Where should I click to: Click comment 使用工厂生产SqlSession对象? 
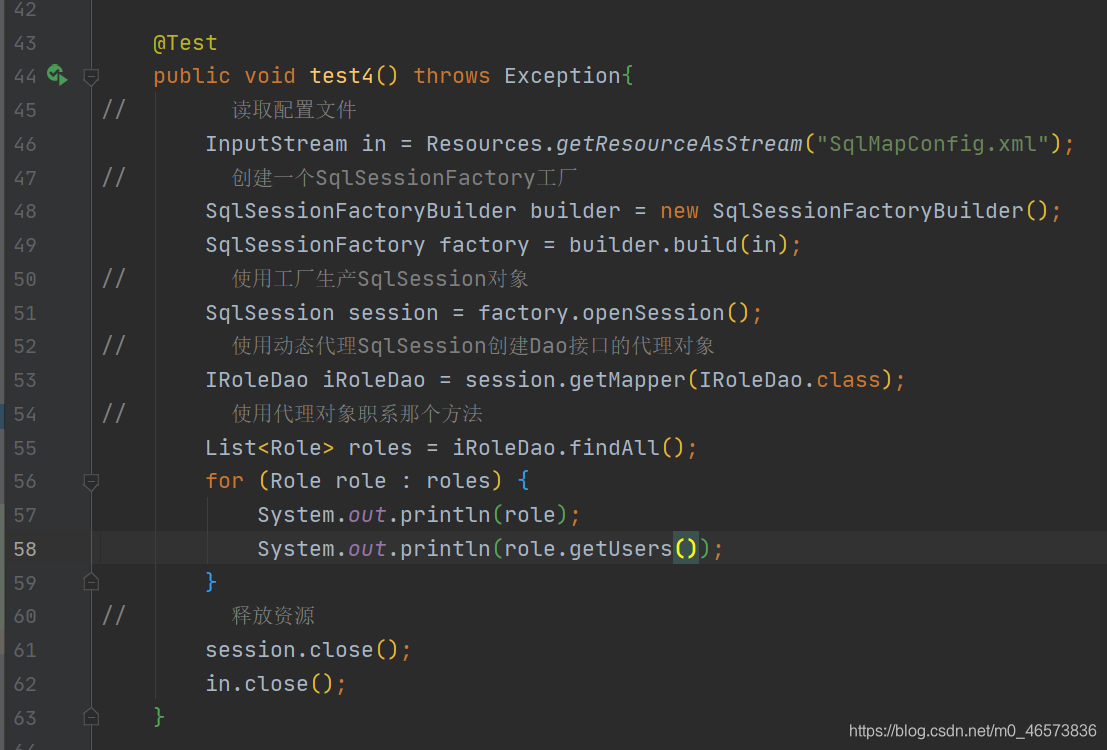tap(380, 279)
